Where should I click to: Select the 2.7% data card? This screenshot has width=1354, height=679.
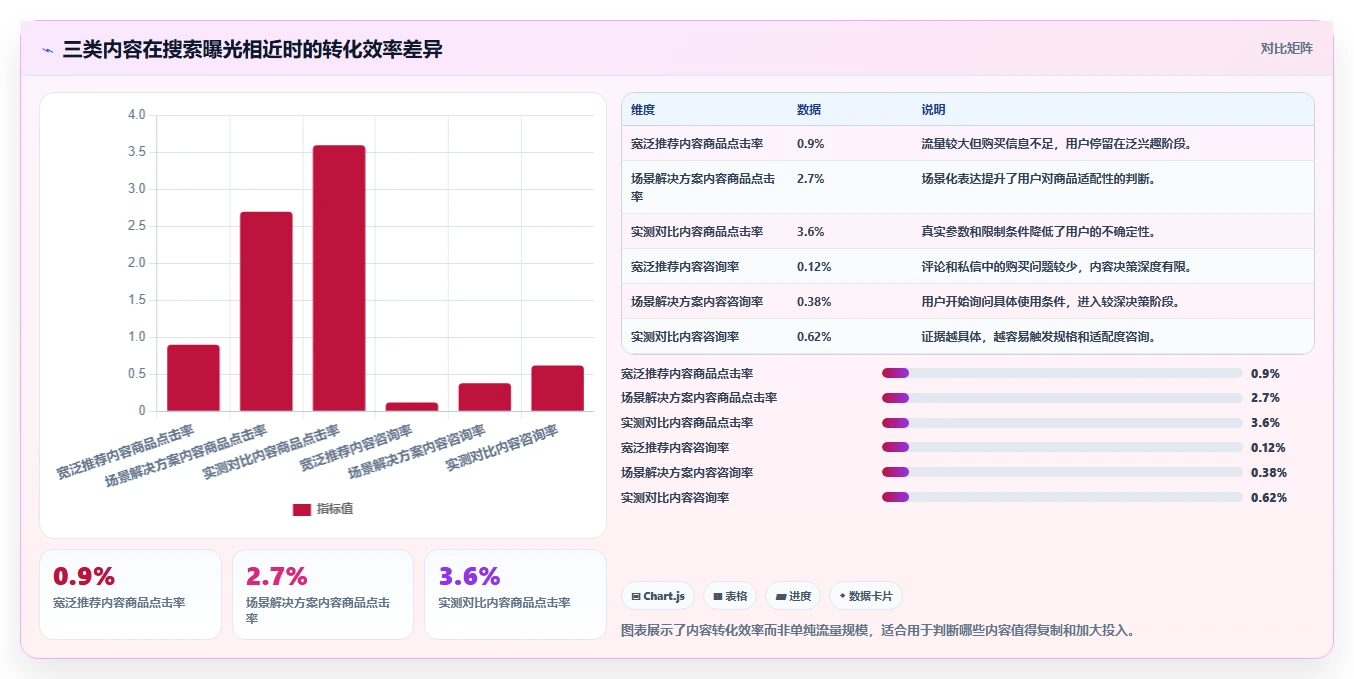(x=323, y=594)
